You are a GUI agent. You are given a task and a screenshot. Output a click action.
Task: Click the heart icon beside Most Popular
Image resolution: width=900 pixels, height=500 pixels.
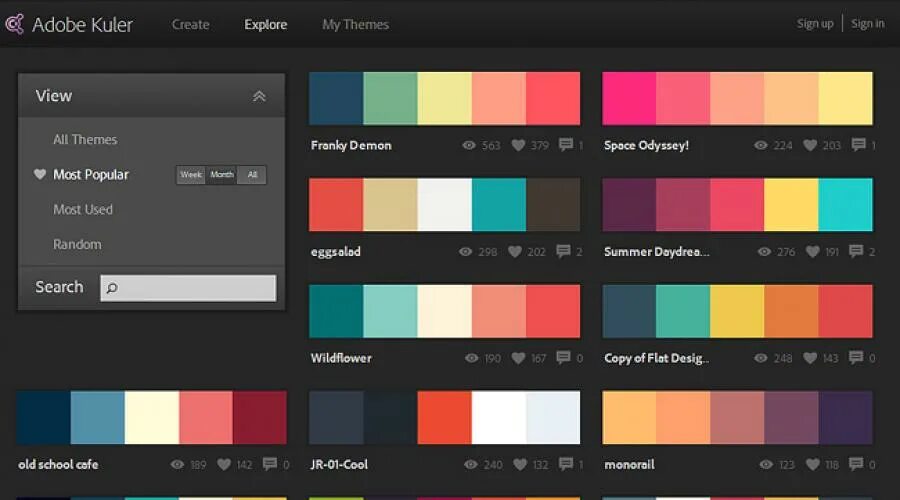tap(40, 174)
